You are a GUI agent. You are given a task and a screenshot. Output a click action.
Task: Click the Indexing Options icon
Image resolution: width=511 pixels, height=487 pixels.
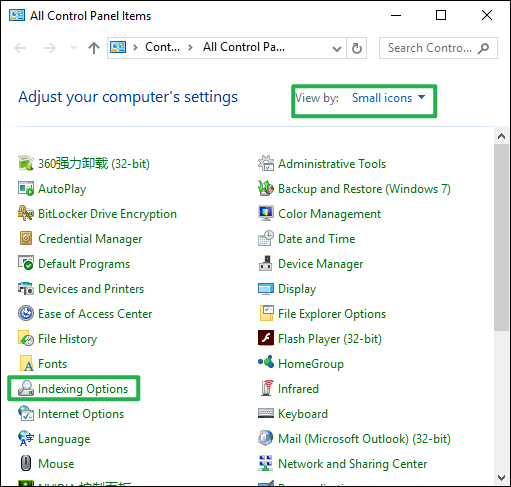pyautogui.click(x=26, y=389)
